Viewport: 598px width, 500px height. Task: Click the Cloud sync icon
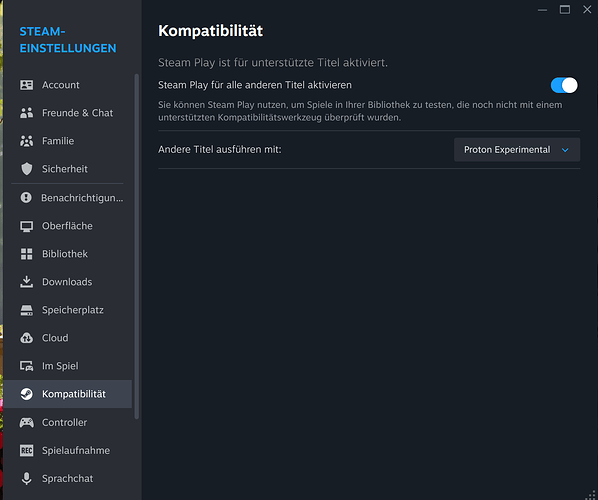tap(26, 338)
